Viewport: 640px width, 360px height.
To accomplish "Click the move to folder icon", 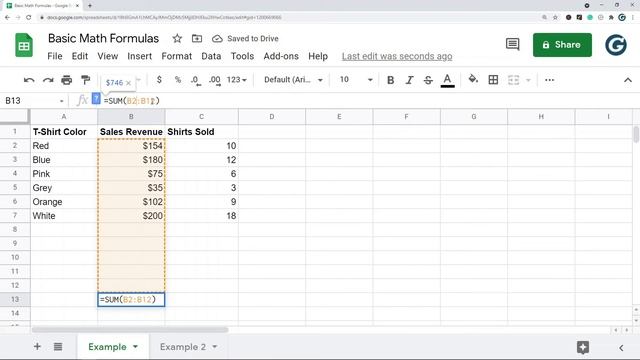I will [x=197, y=38].
